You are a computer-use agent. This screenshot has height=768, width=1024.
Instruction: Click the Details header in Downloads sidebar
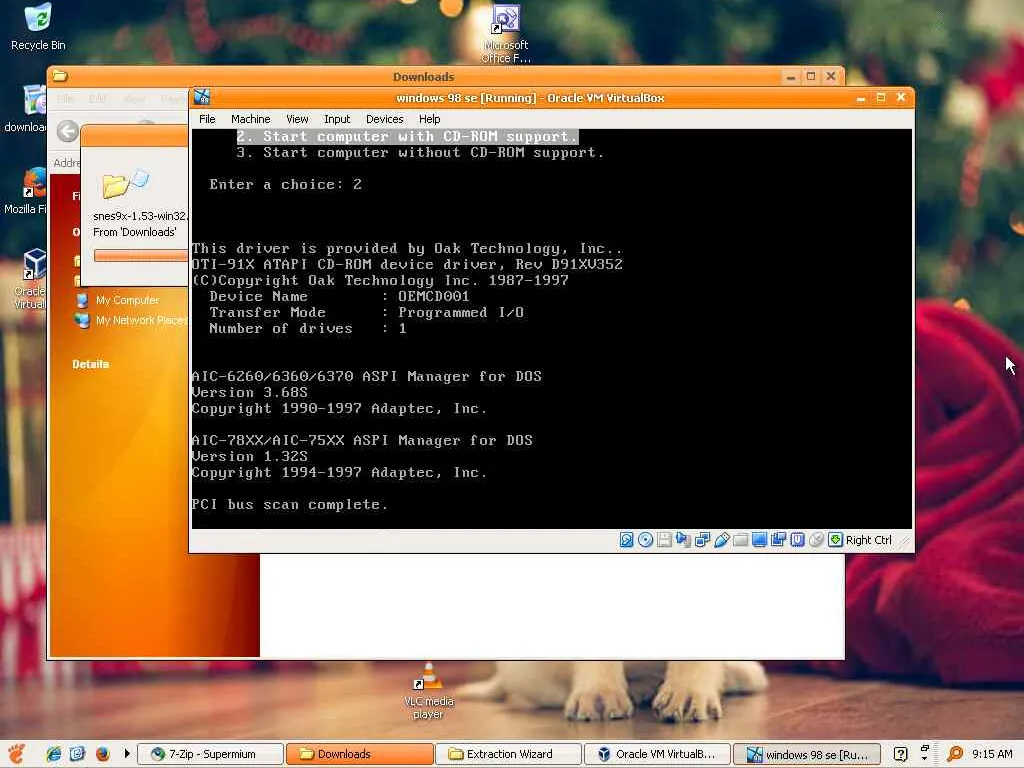(91, 364)
